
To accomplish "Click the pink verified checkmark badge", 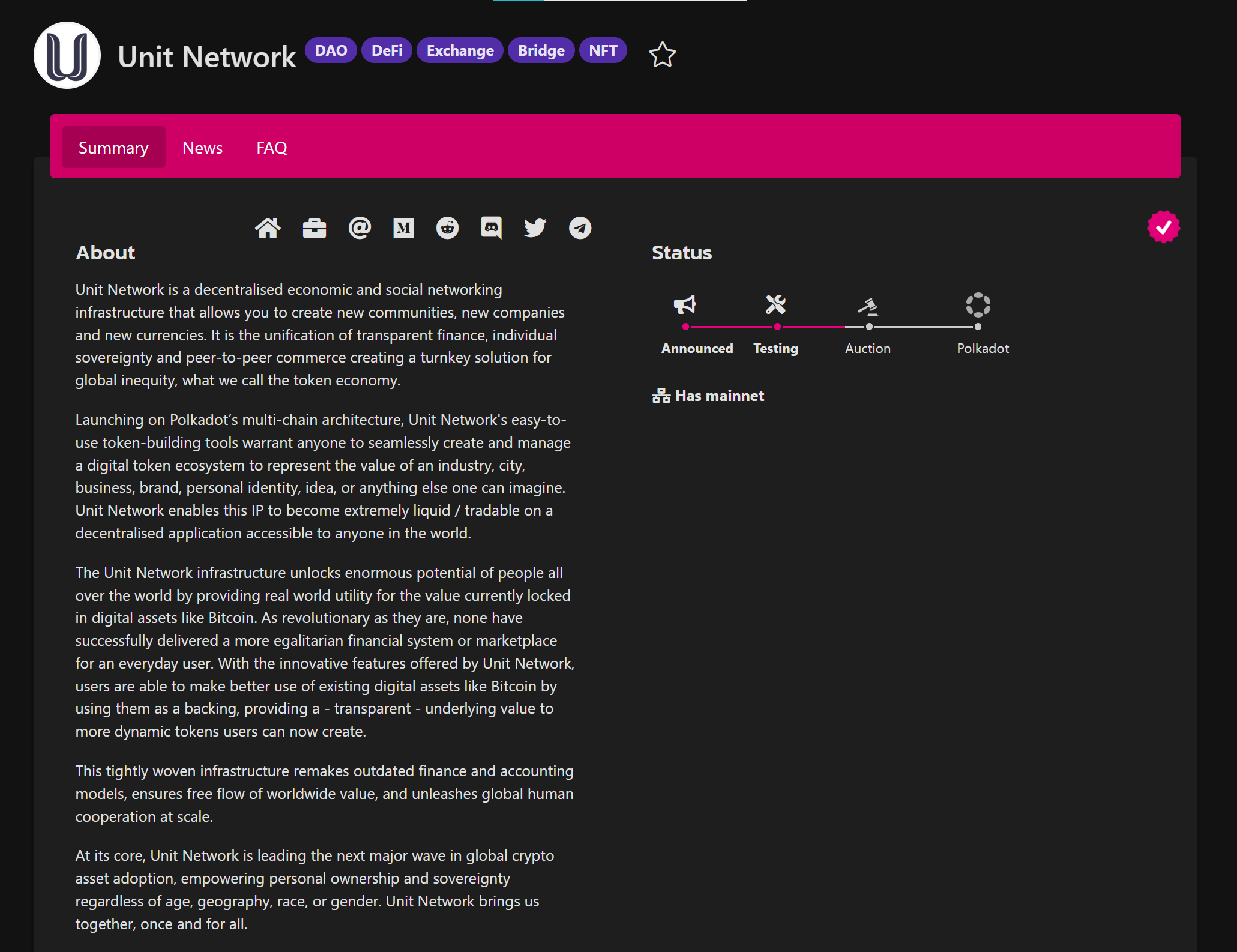I will click(1163, 227).
